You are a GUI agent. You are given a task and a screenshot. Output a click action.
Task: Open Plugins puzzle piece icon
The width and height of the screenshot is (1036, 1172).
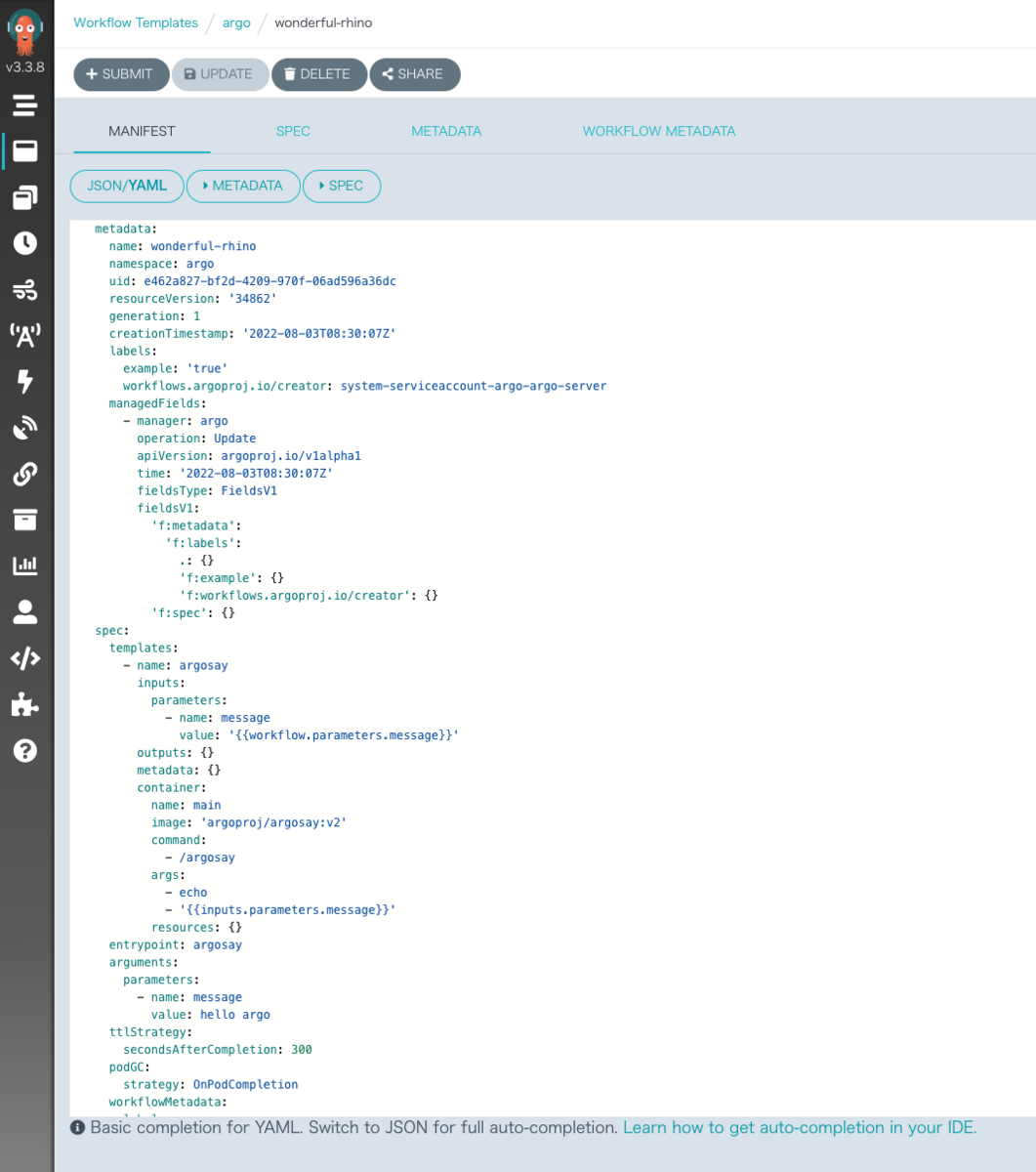coord(25,704)
